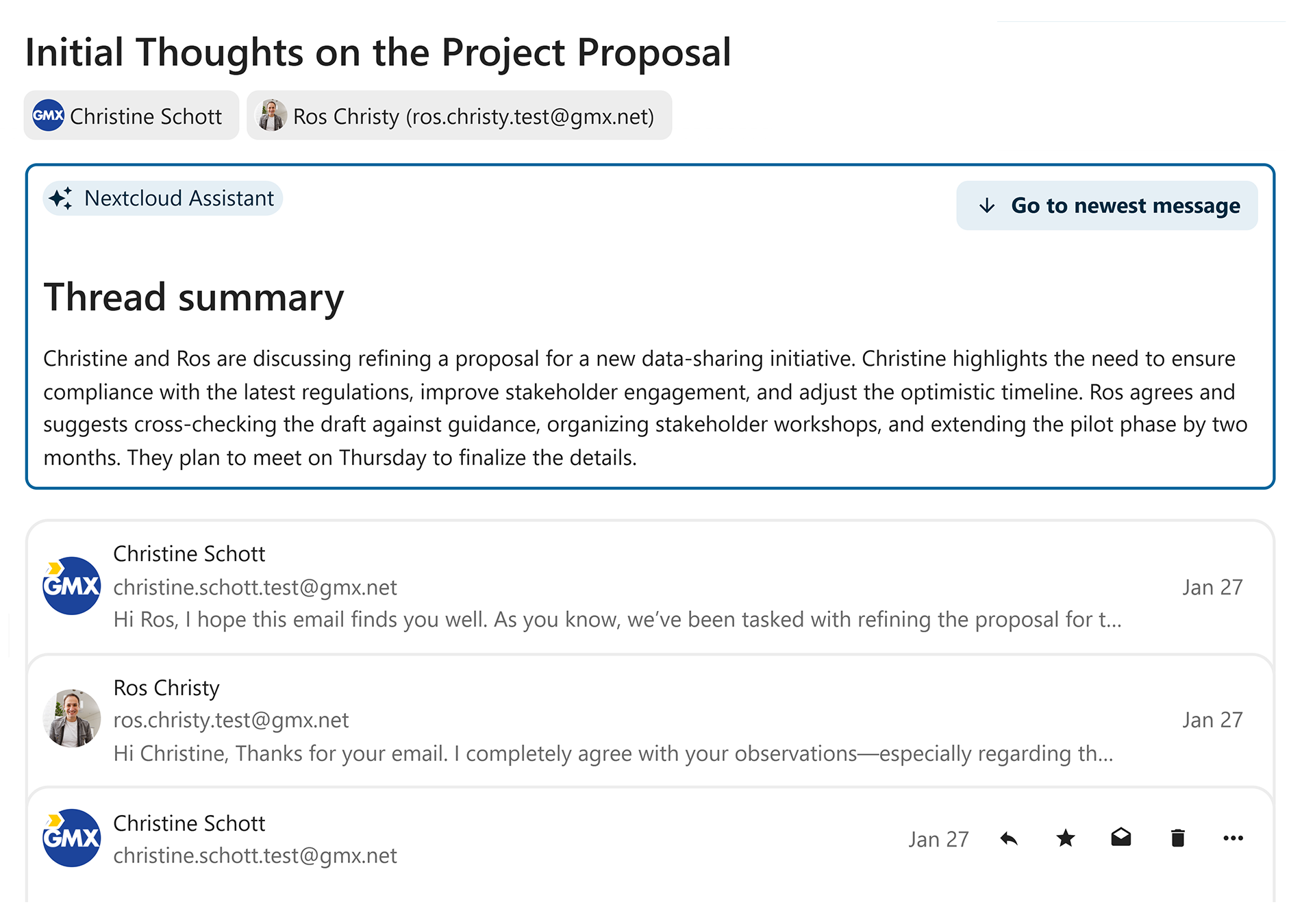Open Ros Christy participant chip
This screenshot has height=924, width=1315.
(460, 116)
